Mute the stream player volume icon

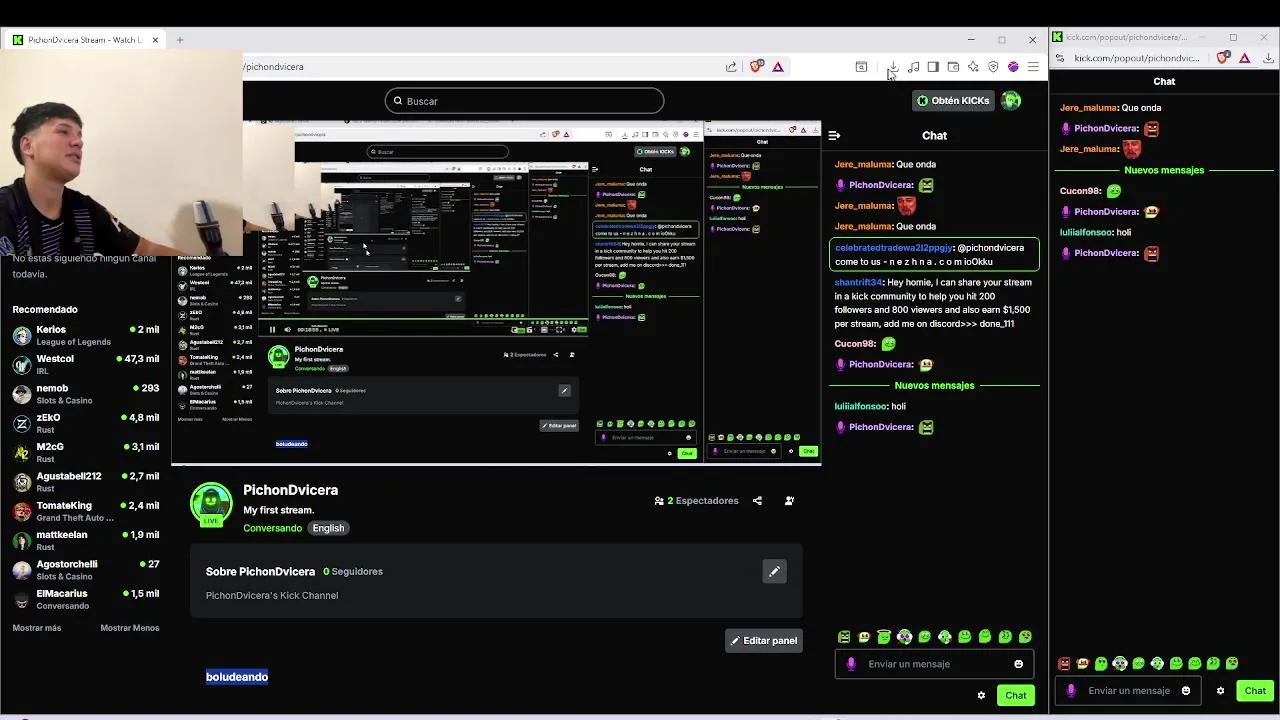tap(288, 329)
